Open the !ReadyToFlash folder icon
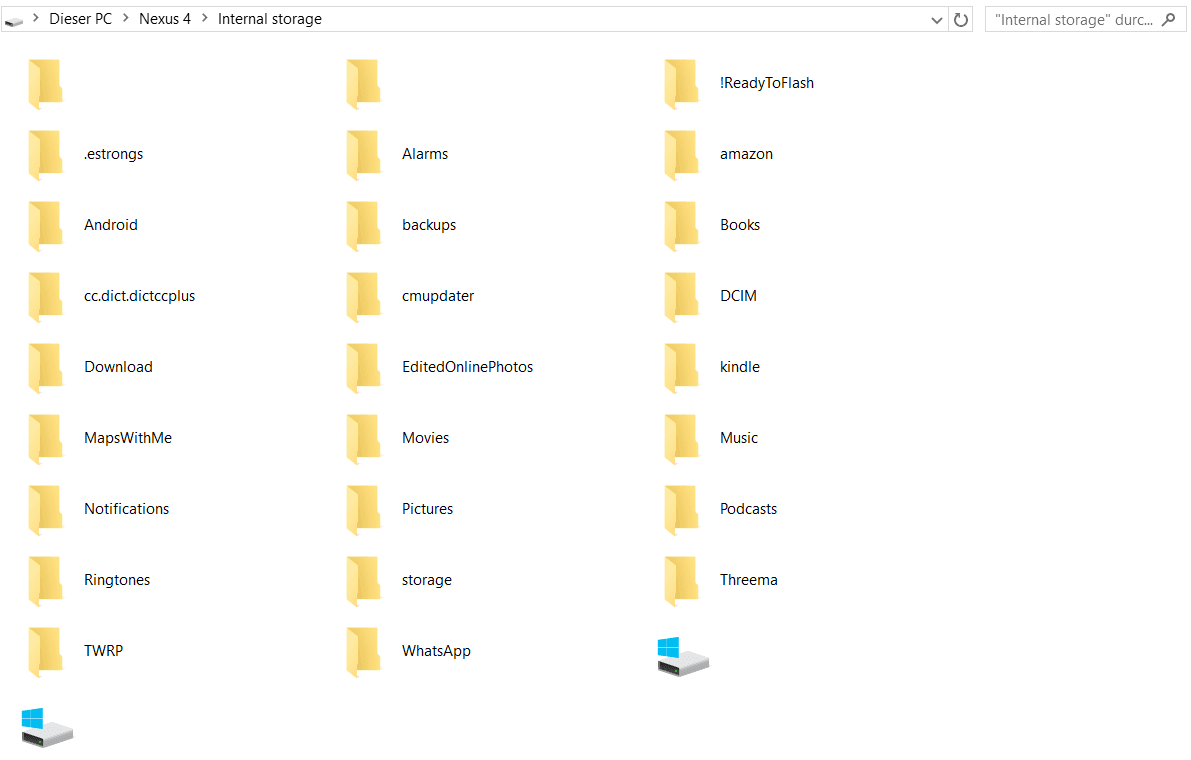1191x760 pixels. tap(681, 84)
